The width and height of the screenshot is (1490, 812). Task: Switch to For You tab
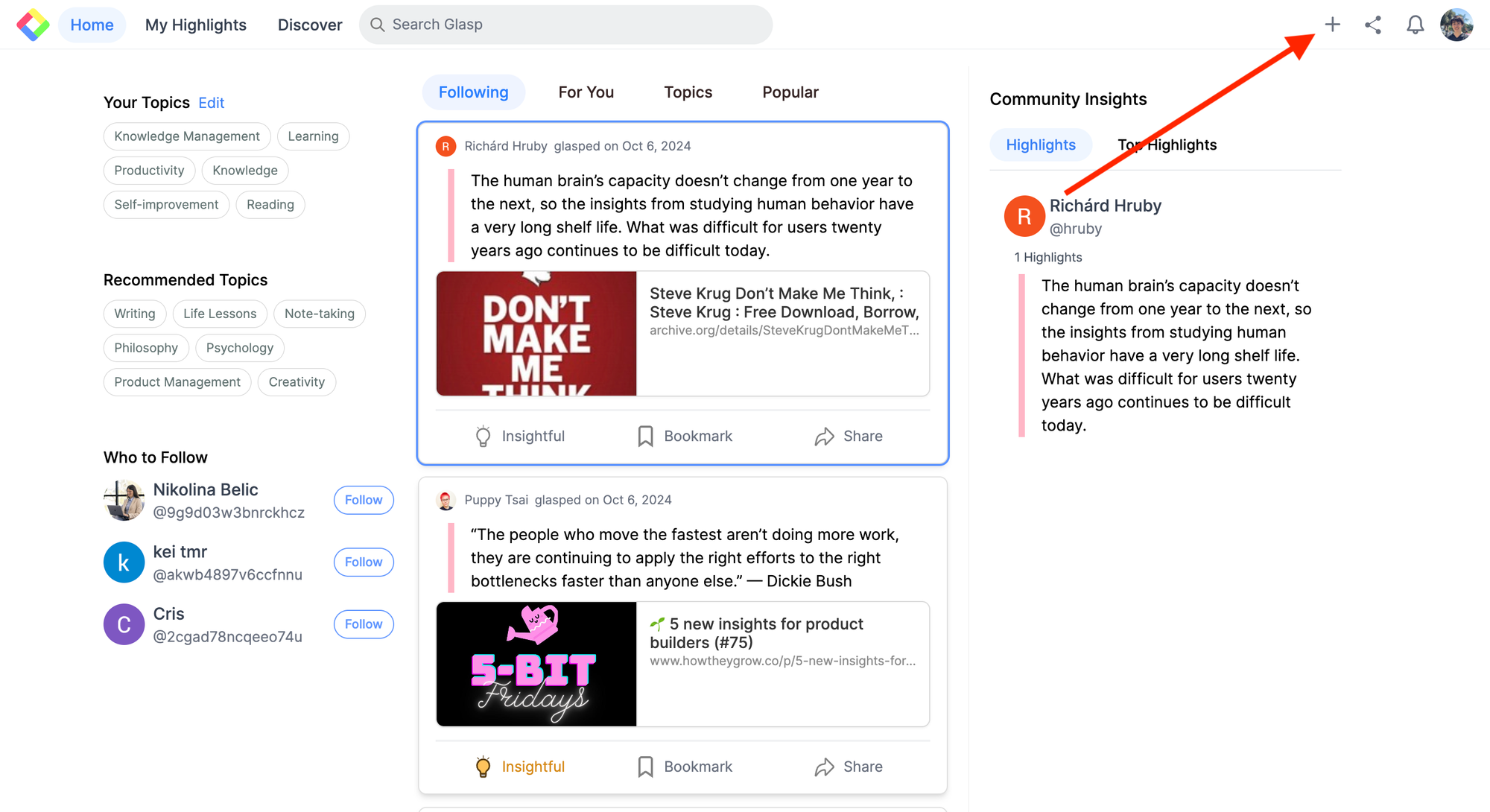(x=586, y=92)
